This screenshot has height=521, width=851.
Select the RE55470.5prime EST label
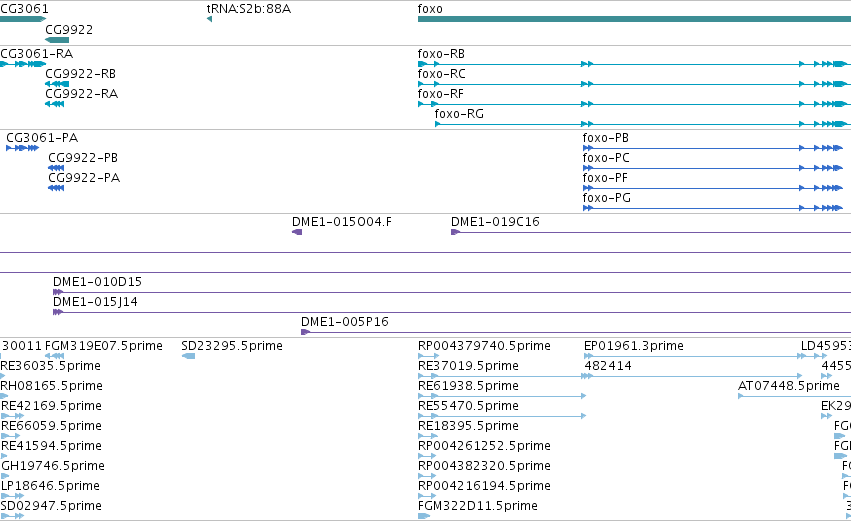(x=468, y=406)
